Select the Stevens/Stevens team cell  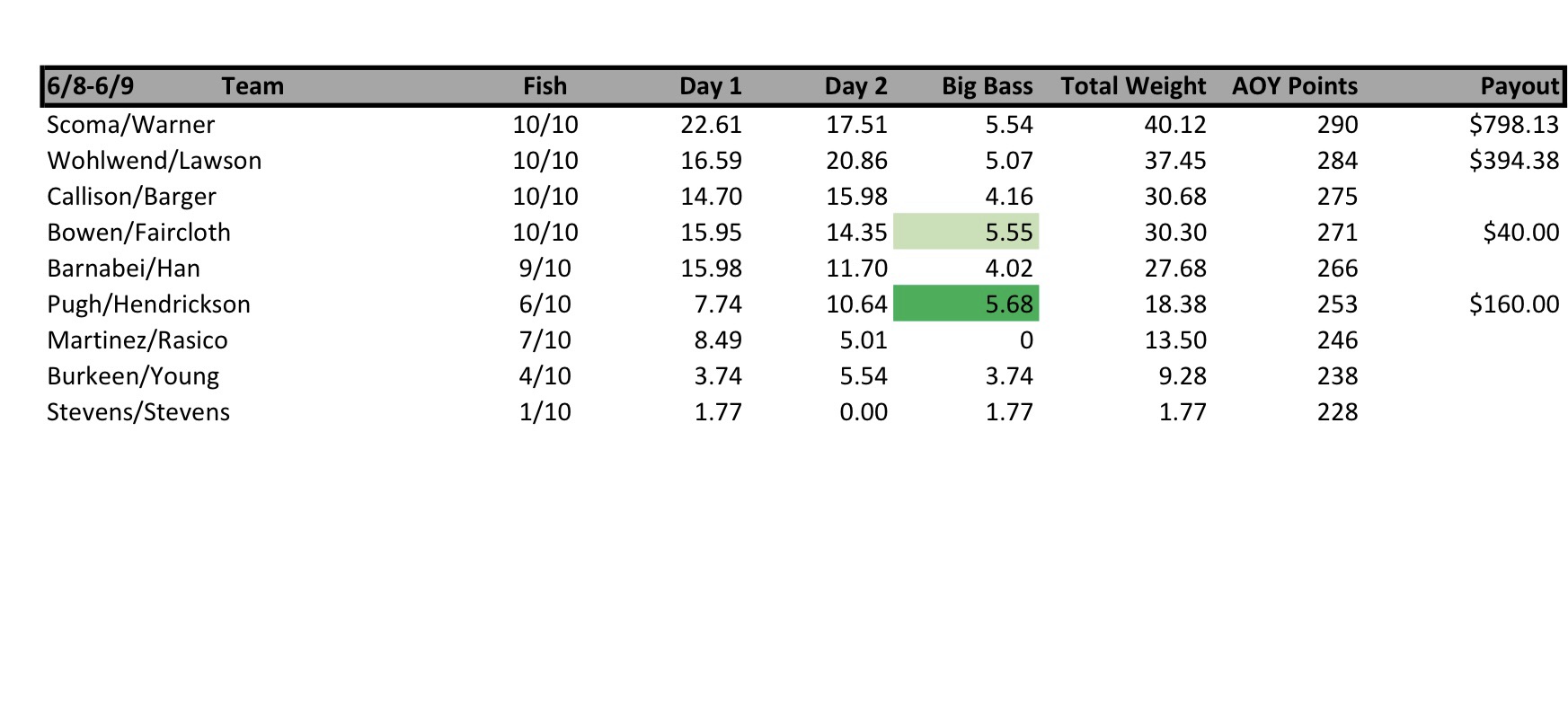click(138, 411)
